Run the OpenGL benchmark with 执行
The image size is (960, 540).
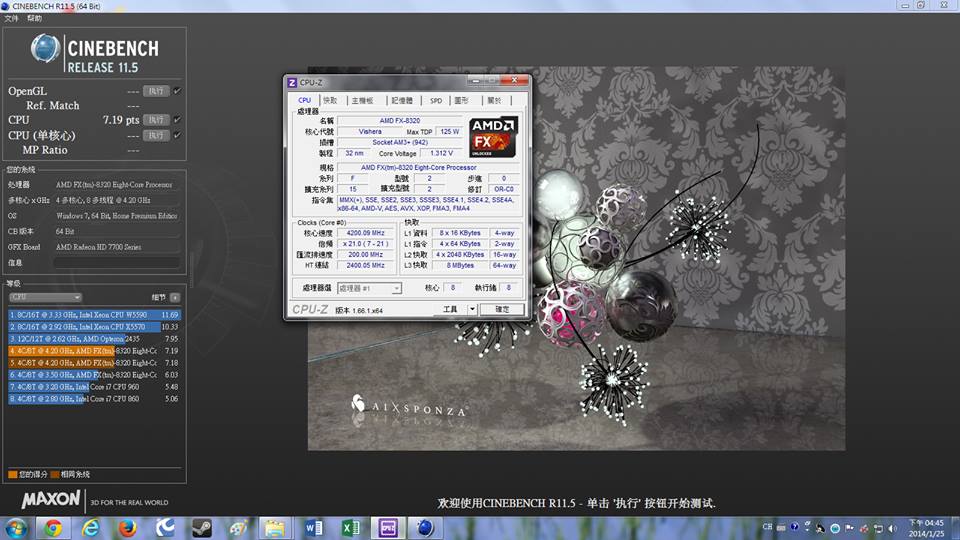click(156, 91)
